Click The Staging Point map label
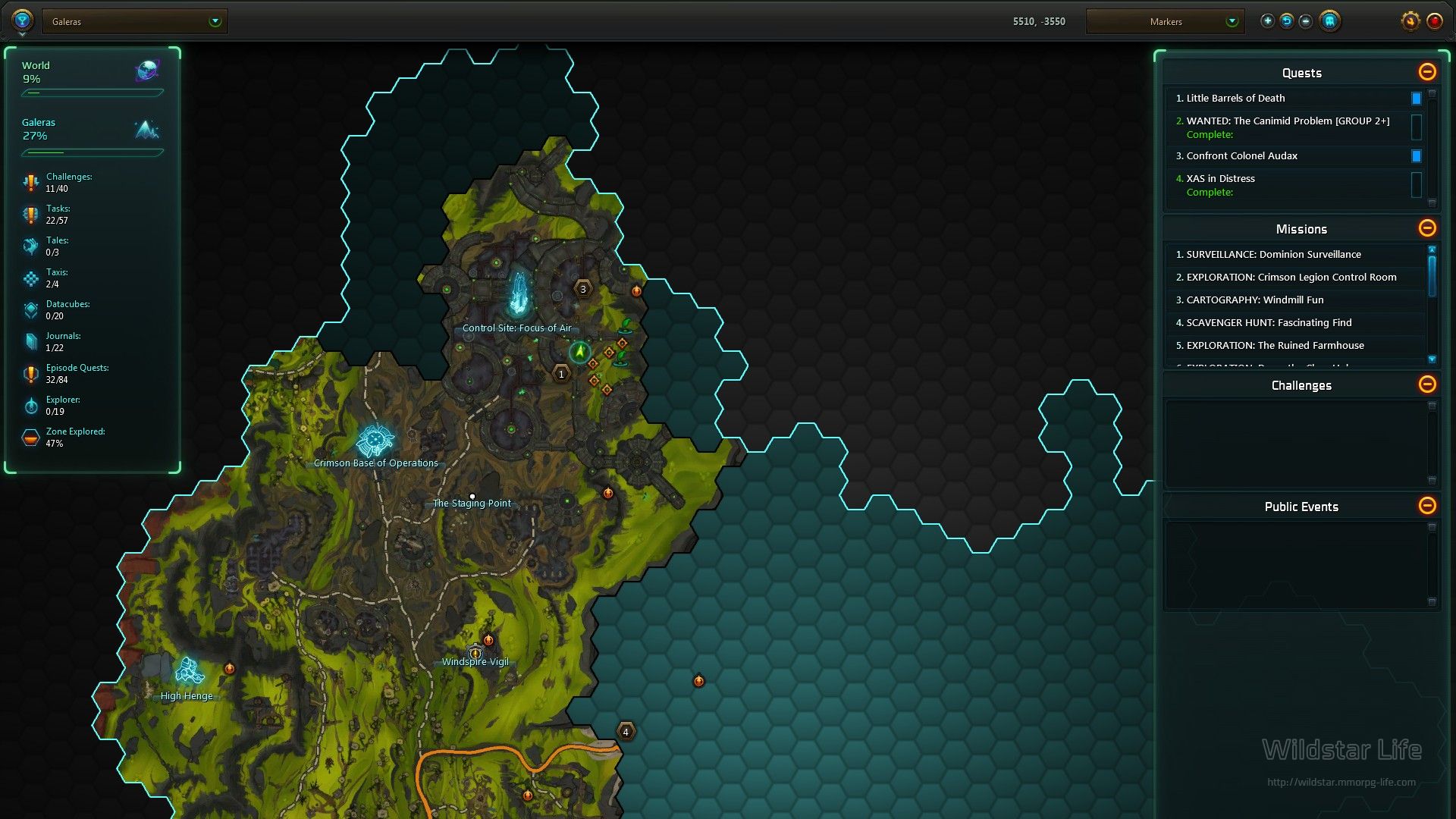 pos(472,504)
